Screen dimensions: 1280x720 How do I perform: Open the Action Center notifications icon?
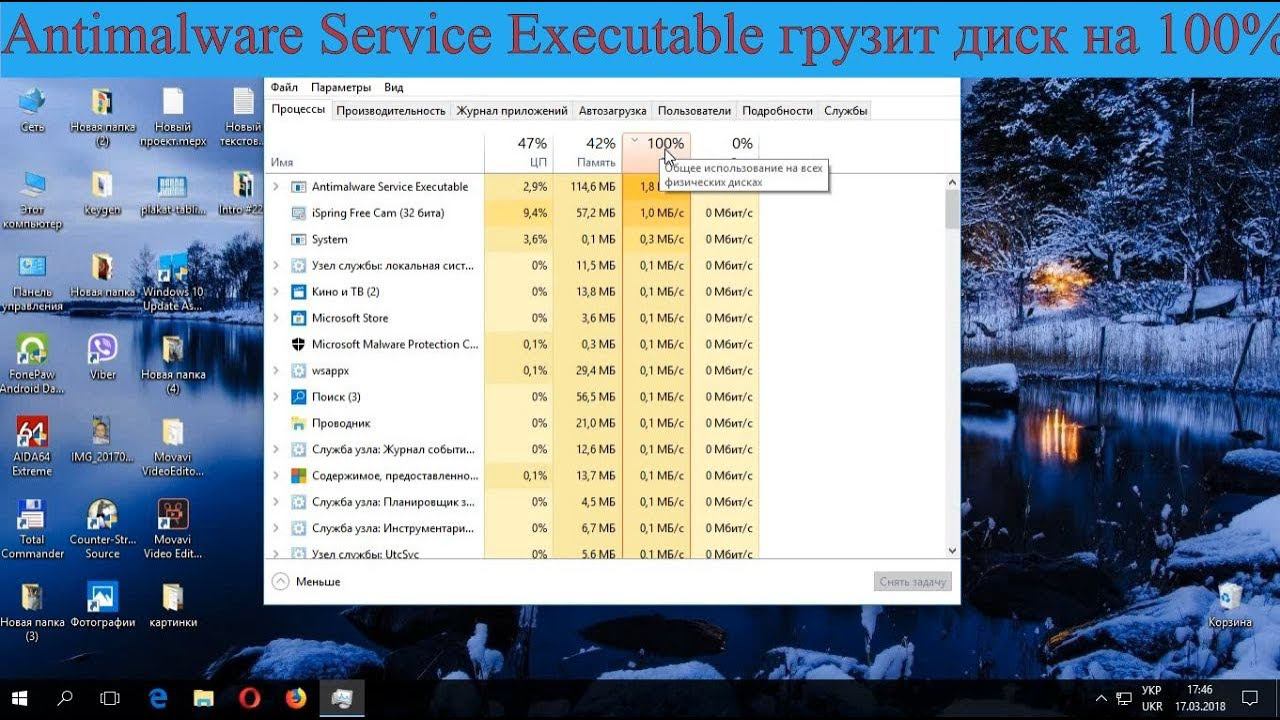pyautogui.click(x=1250, y=697)
